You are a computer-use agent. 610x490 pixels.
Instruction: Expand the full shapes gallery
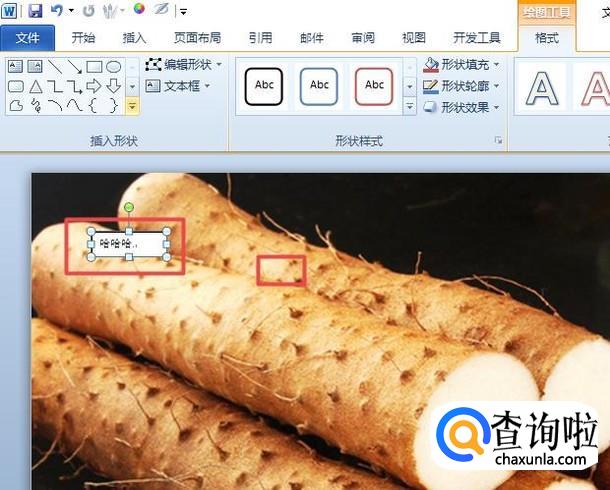pos(132,106)
